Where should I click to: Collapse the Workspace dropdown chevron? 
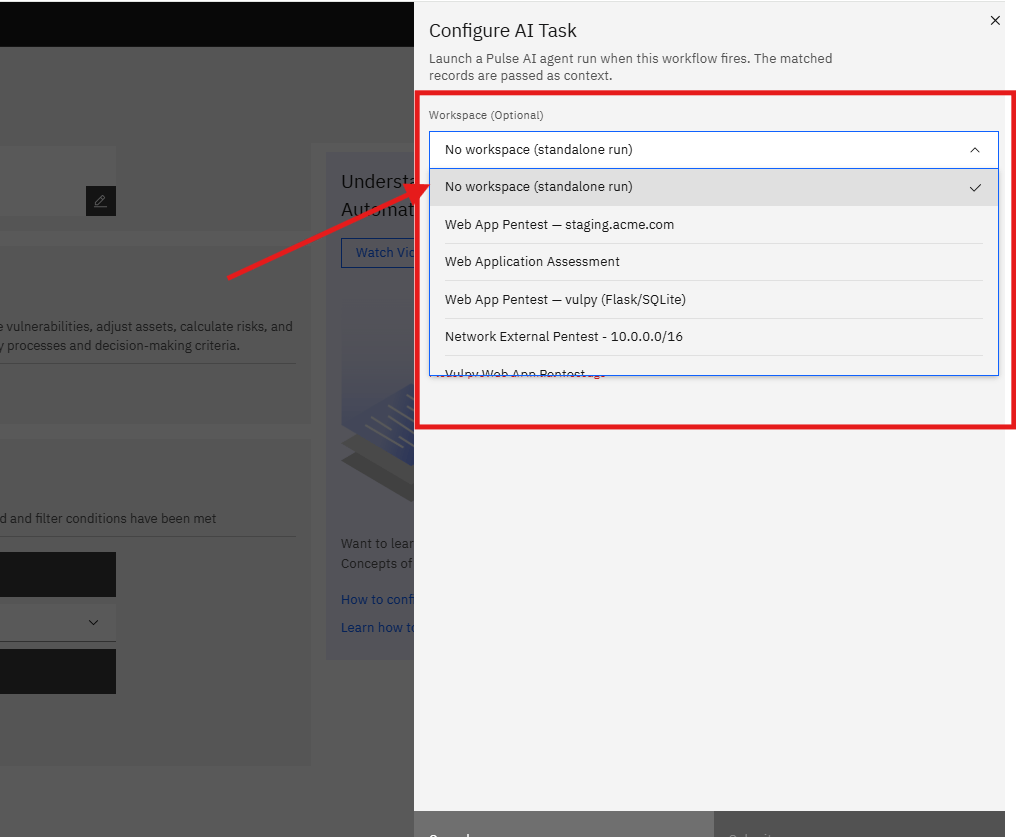[975, 150]
